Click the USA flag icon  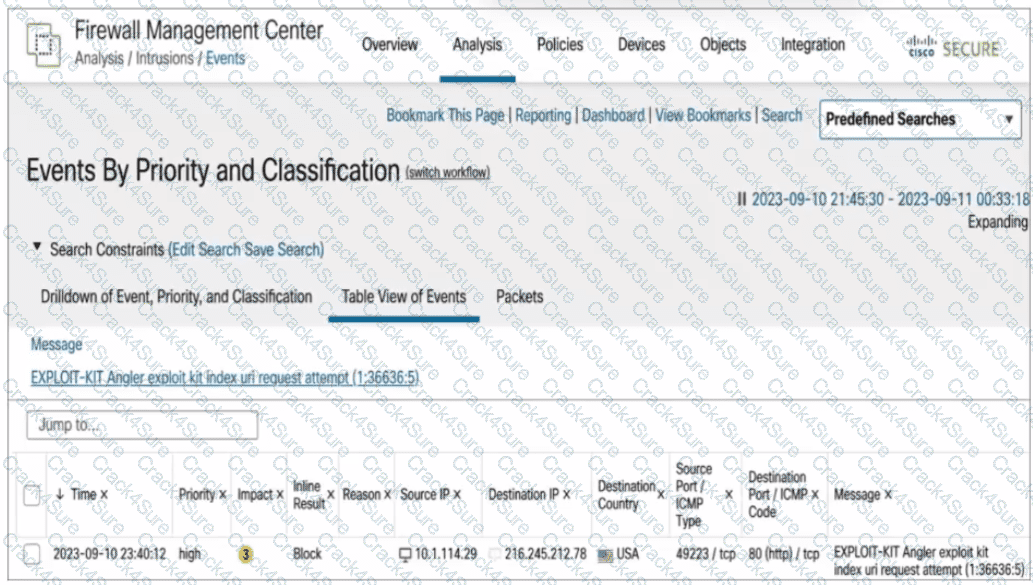(x=605, y=555)
